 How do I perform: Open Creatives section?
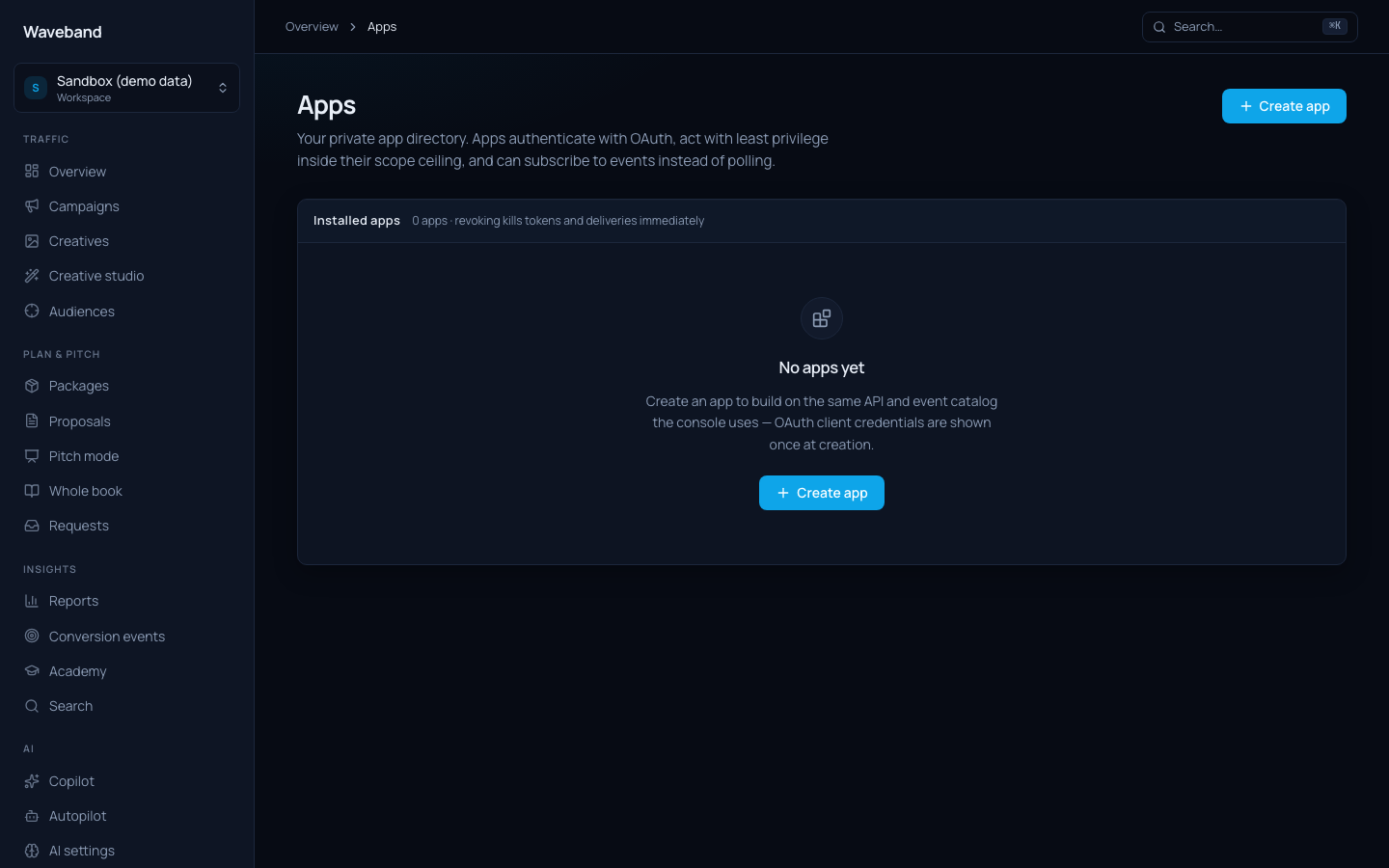(x=126, y=241)
